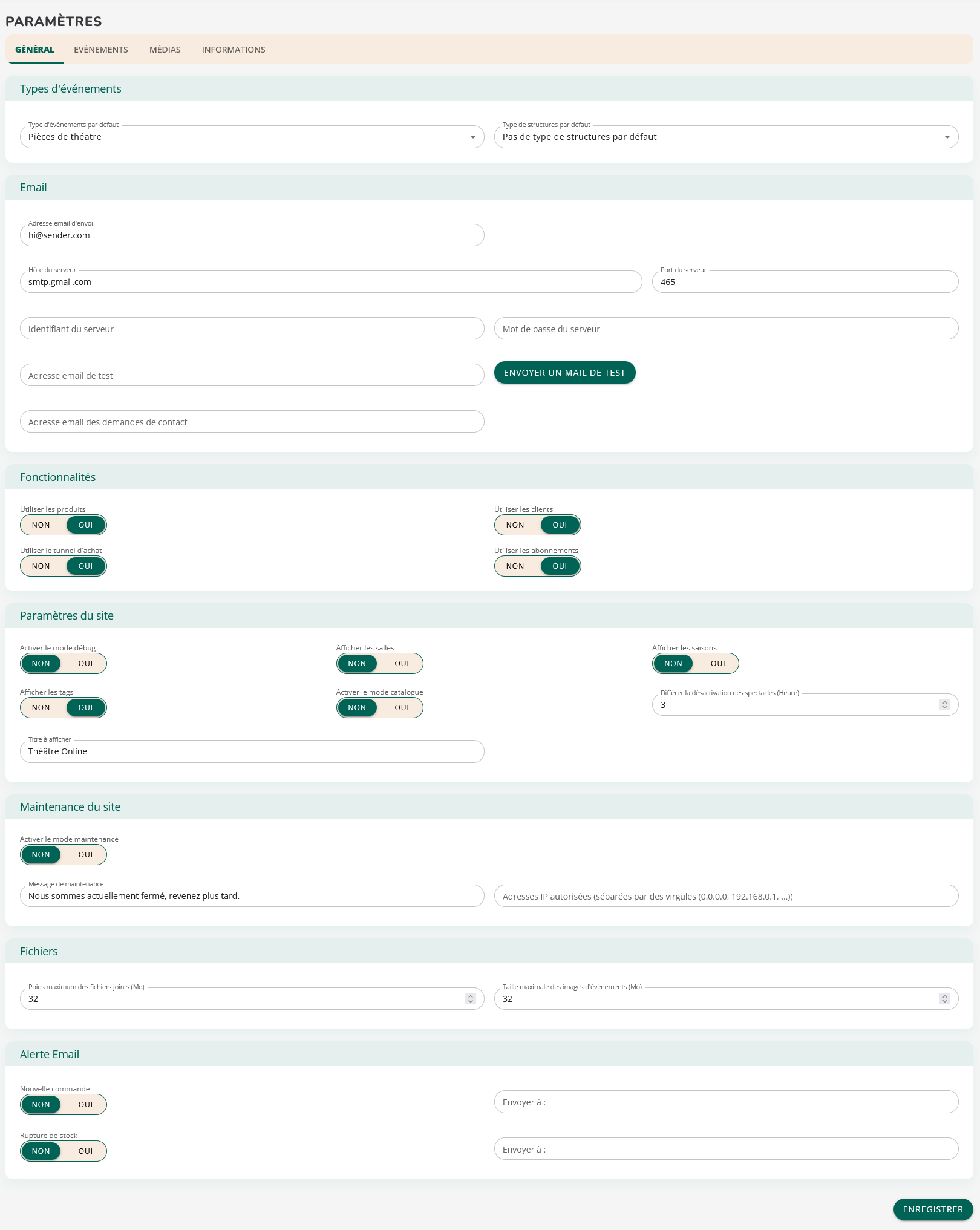Click stepper arrows on deactivation delay field
Image resolution: width=980 pixels, height=1230 pixels.
(944, 705)
